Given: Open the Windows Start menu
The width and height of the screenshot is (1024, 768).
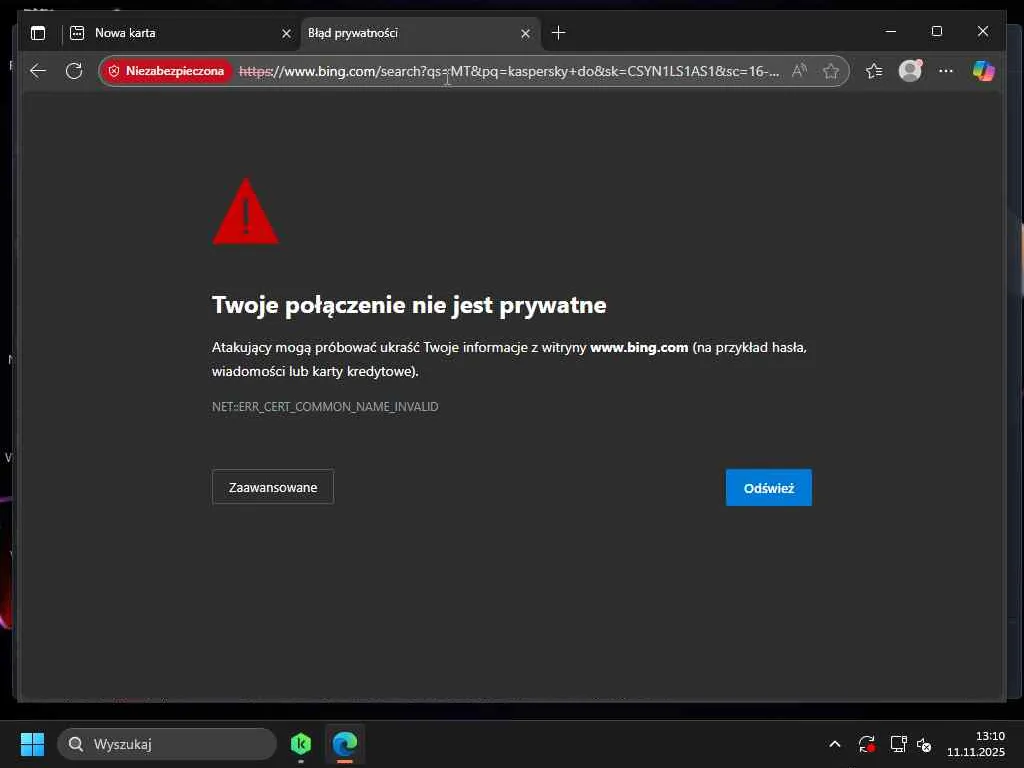Looking at the screenshot, I should [32, 744].
